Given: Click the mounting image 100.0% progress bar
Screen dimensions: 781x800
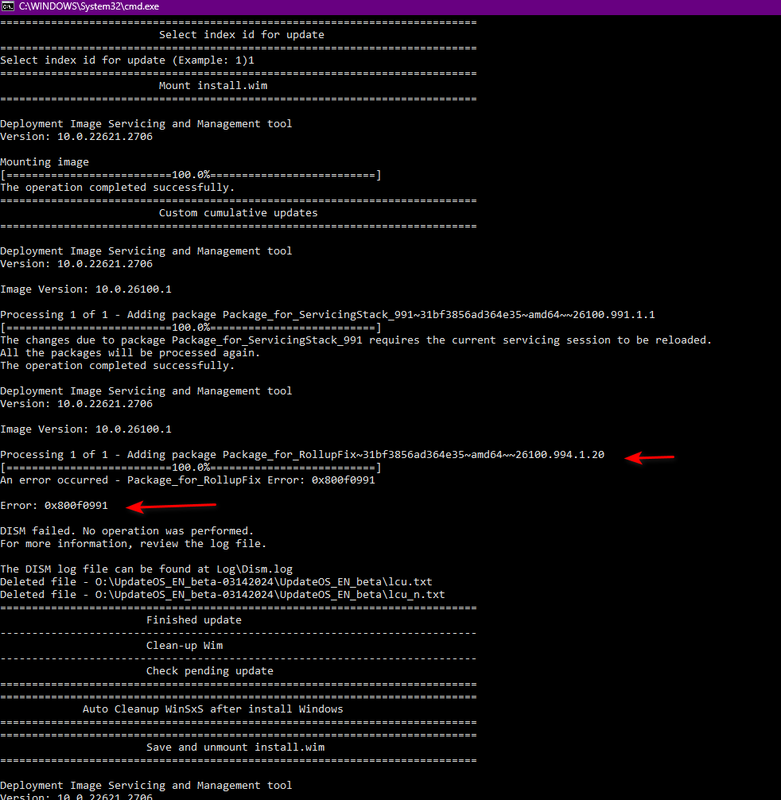Looking at the screenshot, I should point(191,175).
